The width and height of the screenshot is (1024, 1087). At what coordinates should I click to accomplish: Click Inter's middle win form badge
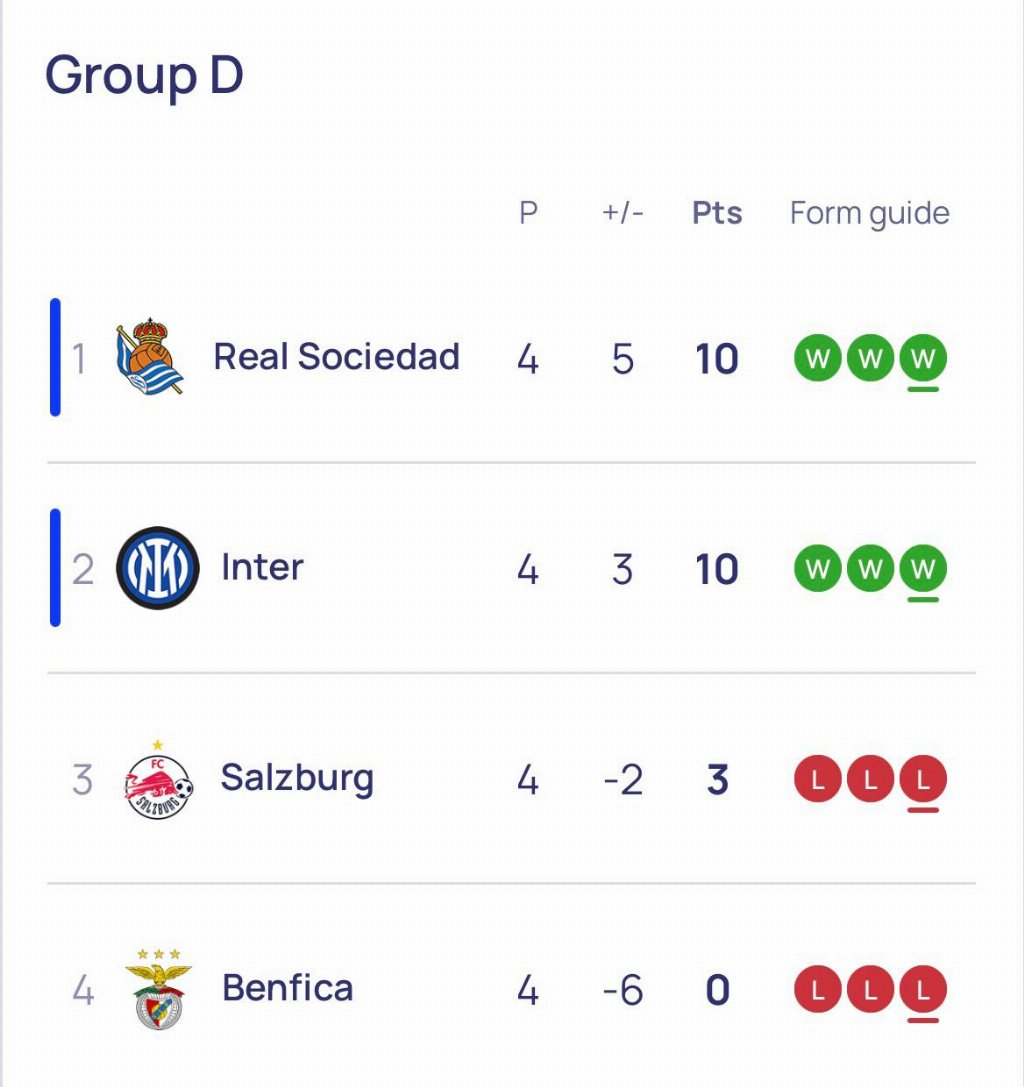(870, 570)
